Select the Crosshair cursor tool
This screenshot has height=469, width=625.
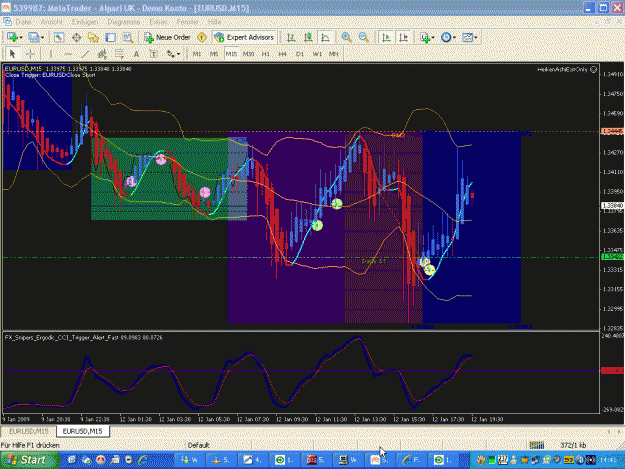pos(30,54)
